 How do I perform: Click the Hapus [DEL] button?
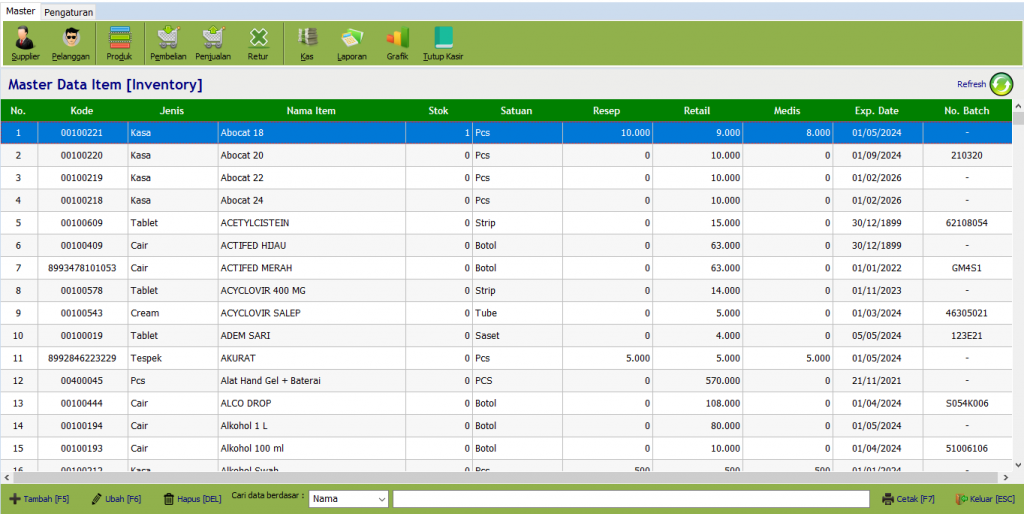pyautogui.click(x=192, y=498)
